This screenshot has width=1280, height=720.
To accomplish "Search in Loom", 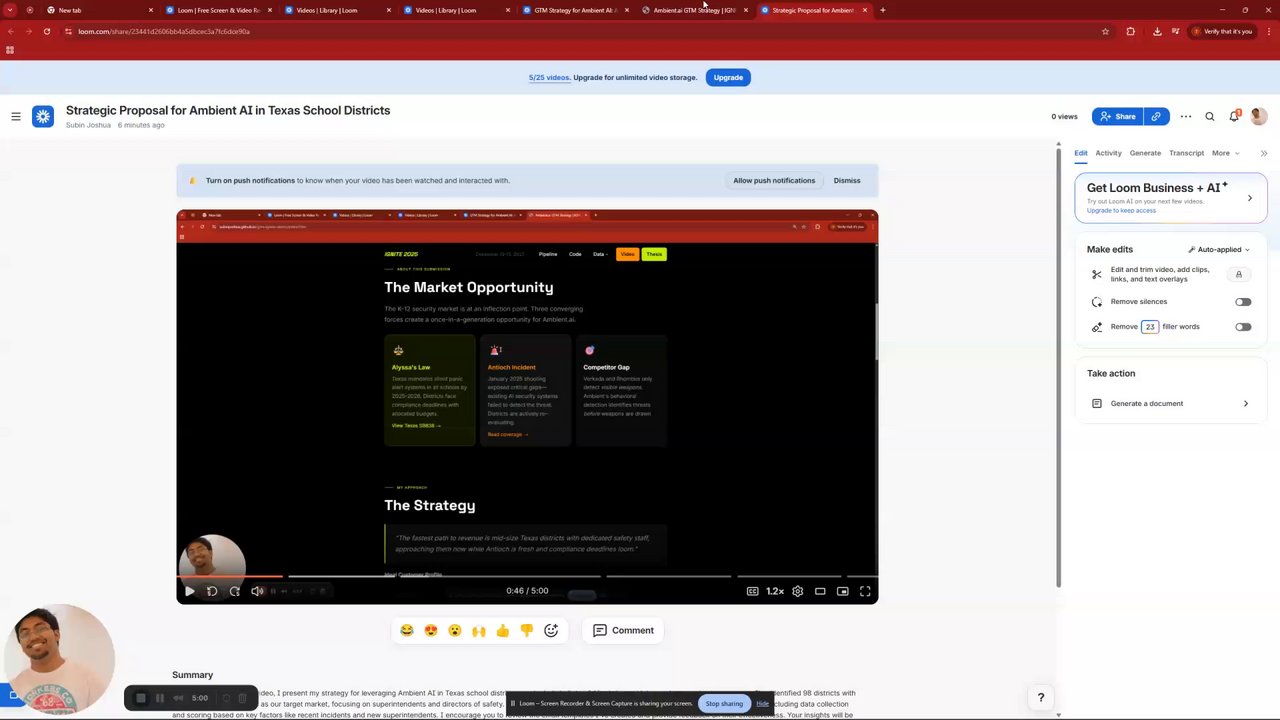I will 1210,117.
